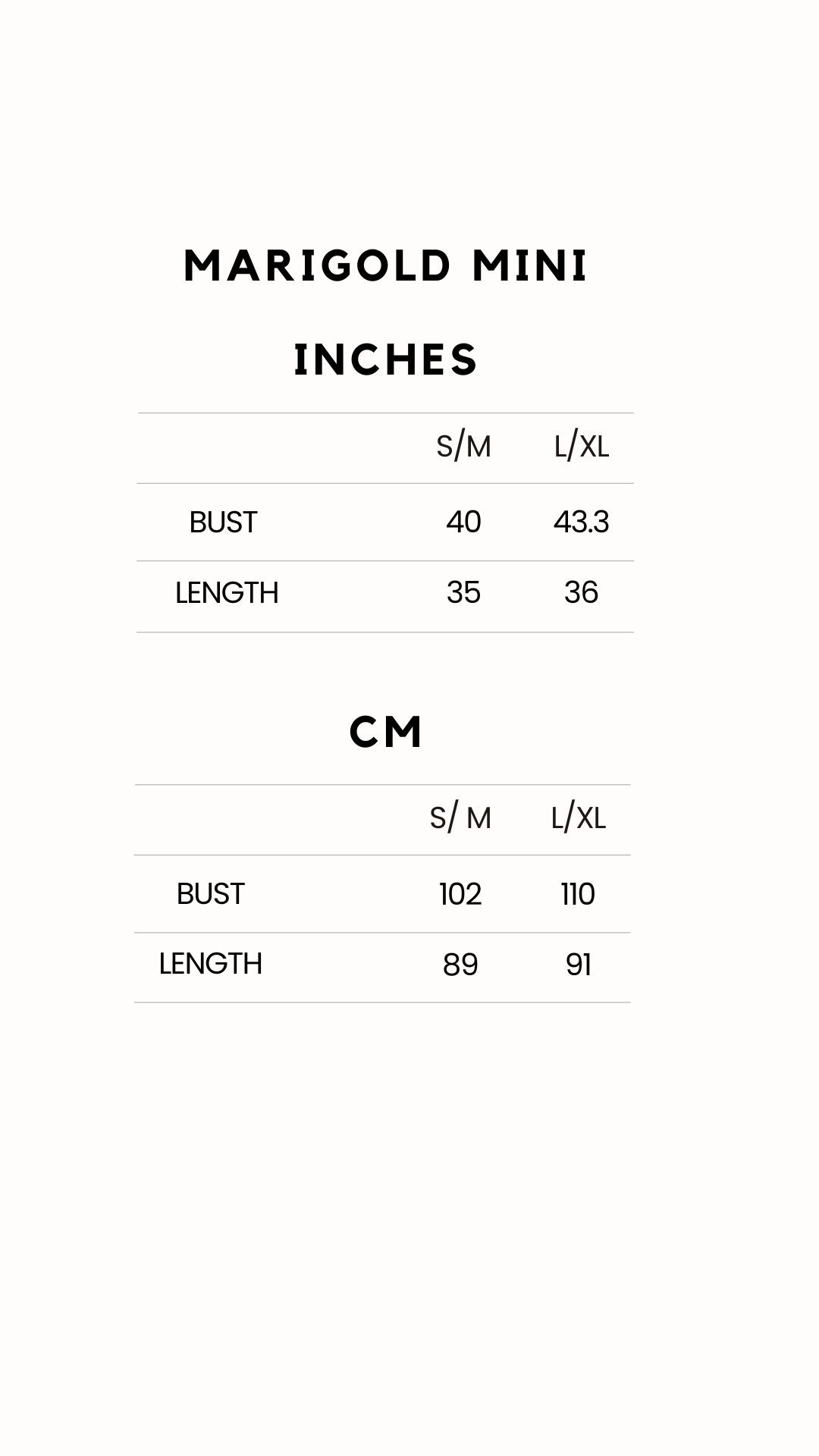Screen dimensions: 819x1456
Task: Click the MARIGOLD MINI title text
Action: pos(385,266)
